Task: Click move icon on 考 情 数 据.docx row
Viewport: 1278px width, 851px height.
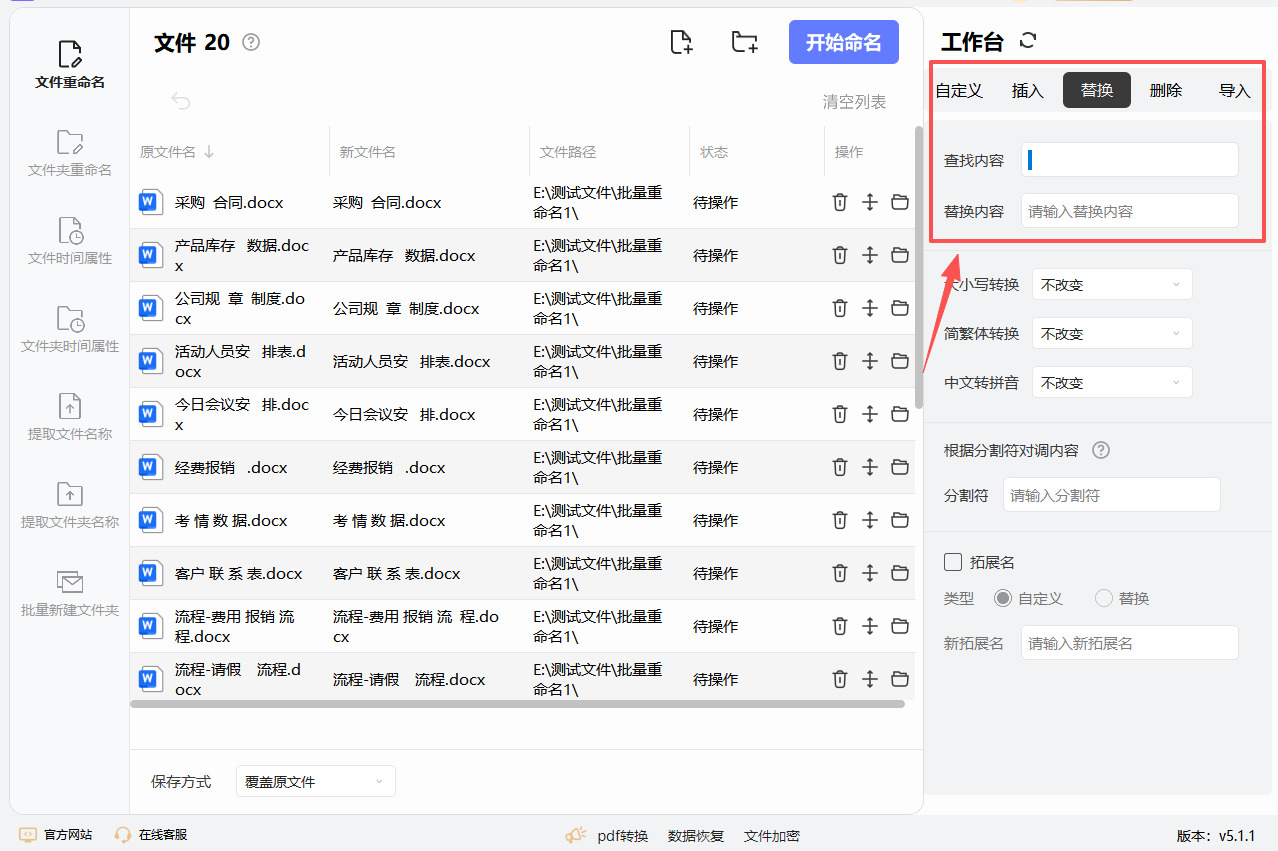Action: pos(870,520)
